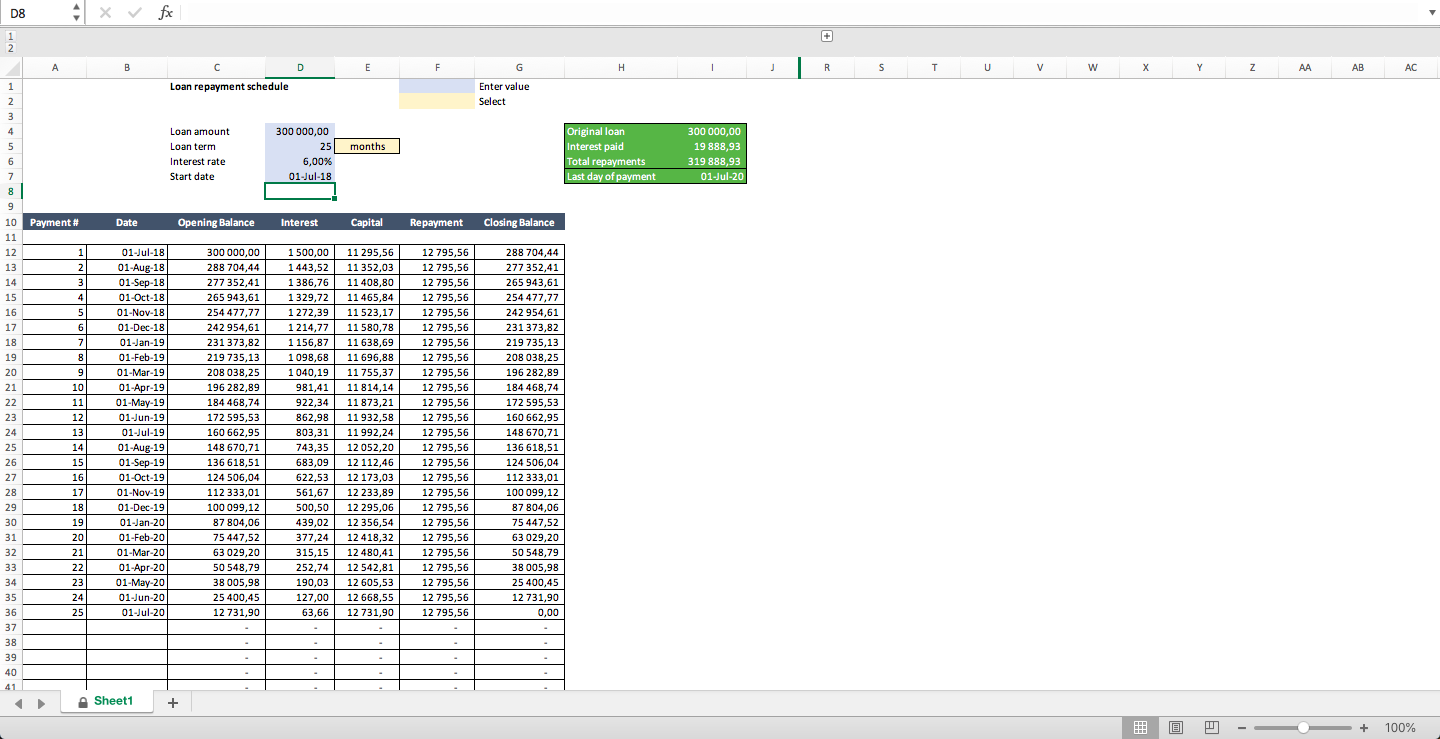
Task: Add a new worksheet with the plus button
Action: pos(171,702)
